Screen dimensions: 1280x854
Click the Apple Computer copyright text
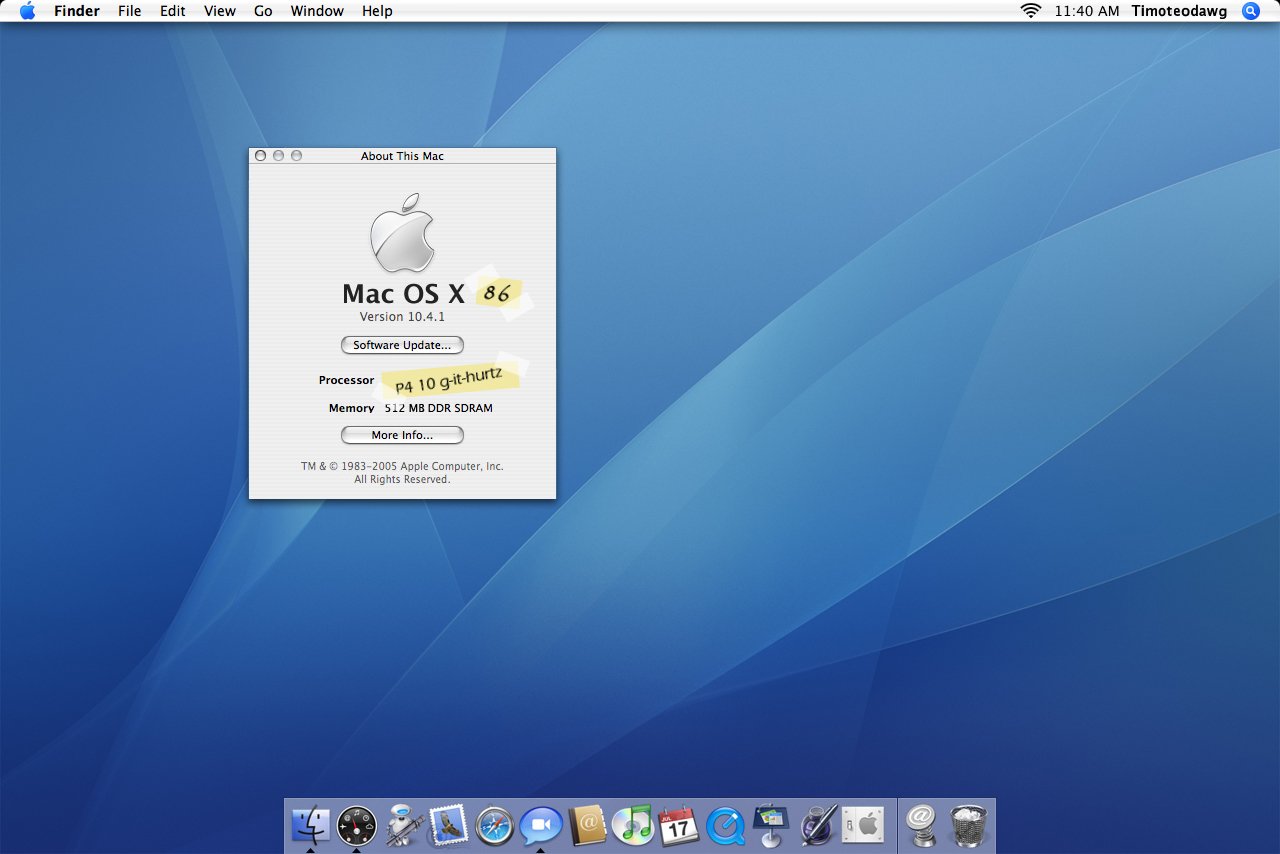click(402, 473)
